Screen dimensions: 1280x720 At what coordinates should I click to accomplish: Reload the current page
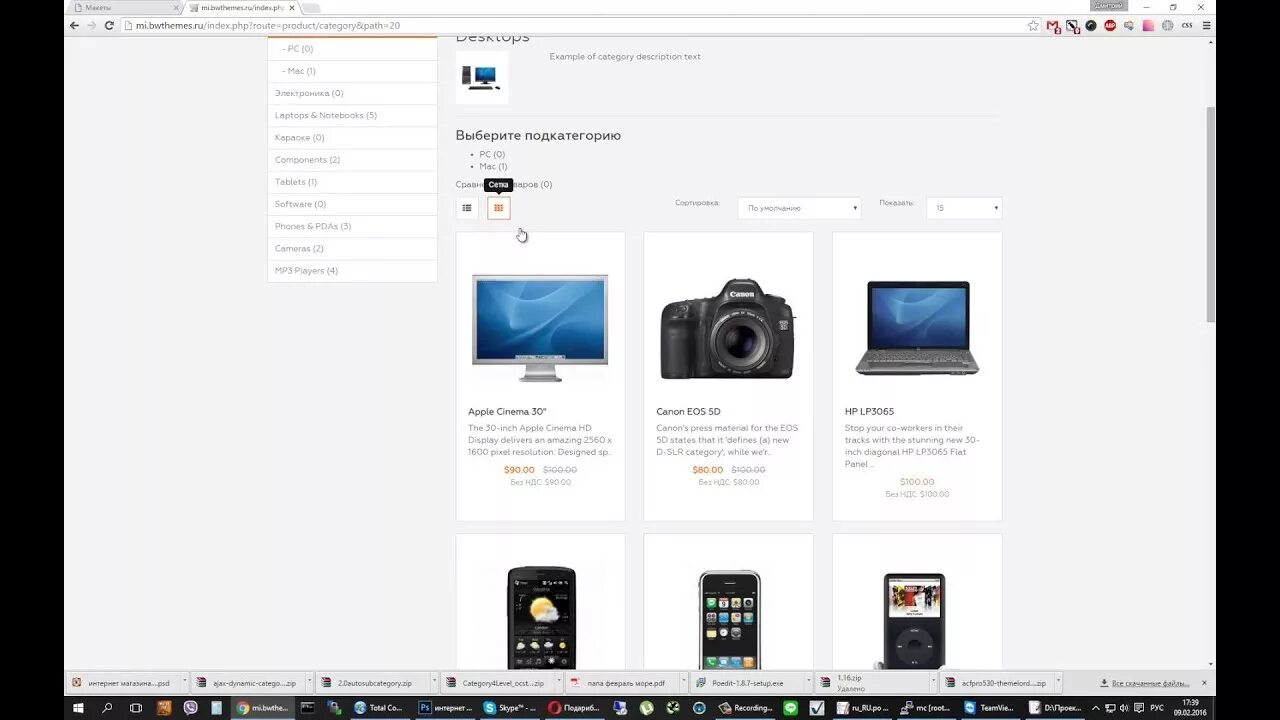[110, 26]
